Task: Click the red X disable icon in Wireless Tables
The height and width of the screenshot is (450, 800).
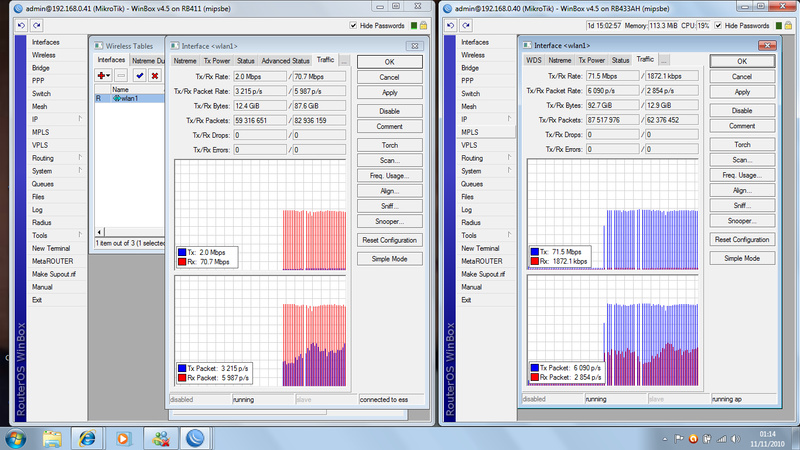Action: click(x=155, y=75)
